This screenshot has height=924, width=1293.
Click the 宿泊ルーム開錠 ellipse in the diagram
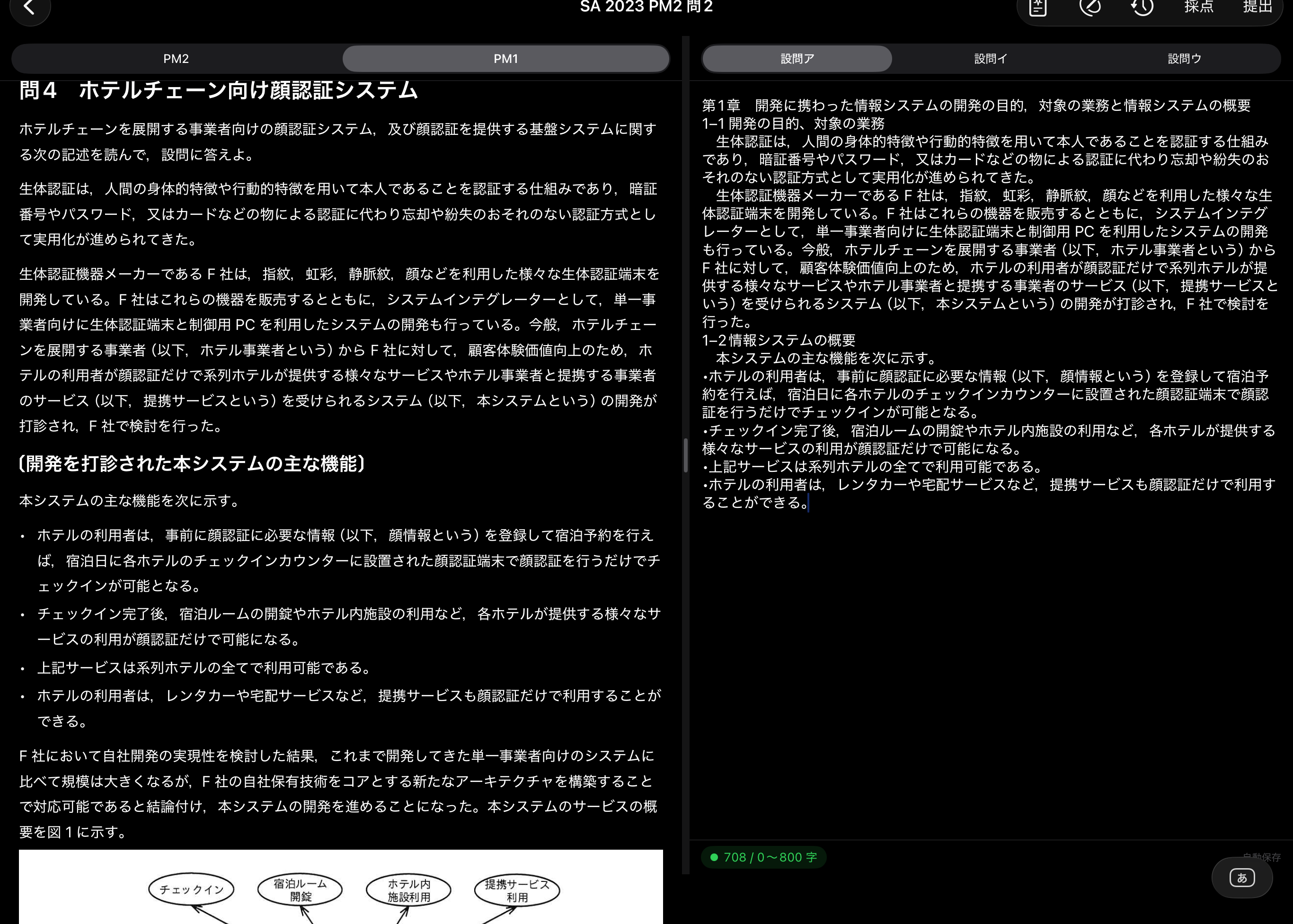(300, 890)
